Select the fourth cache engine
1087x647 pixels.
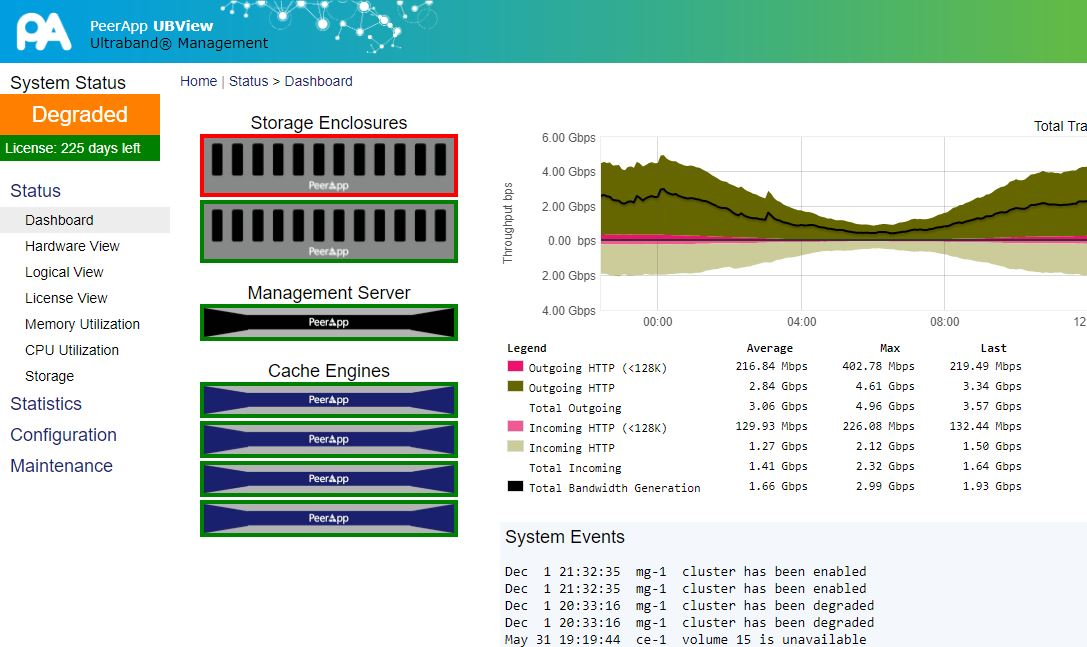(x=329, y=518)
